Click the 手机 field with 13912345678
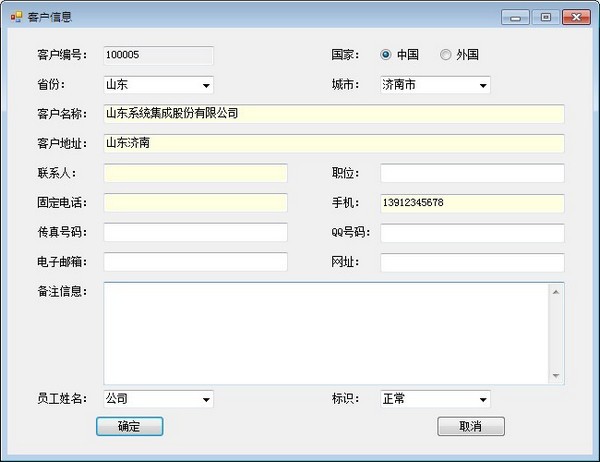 tap(472, 203)
